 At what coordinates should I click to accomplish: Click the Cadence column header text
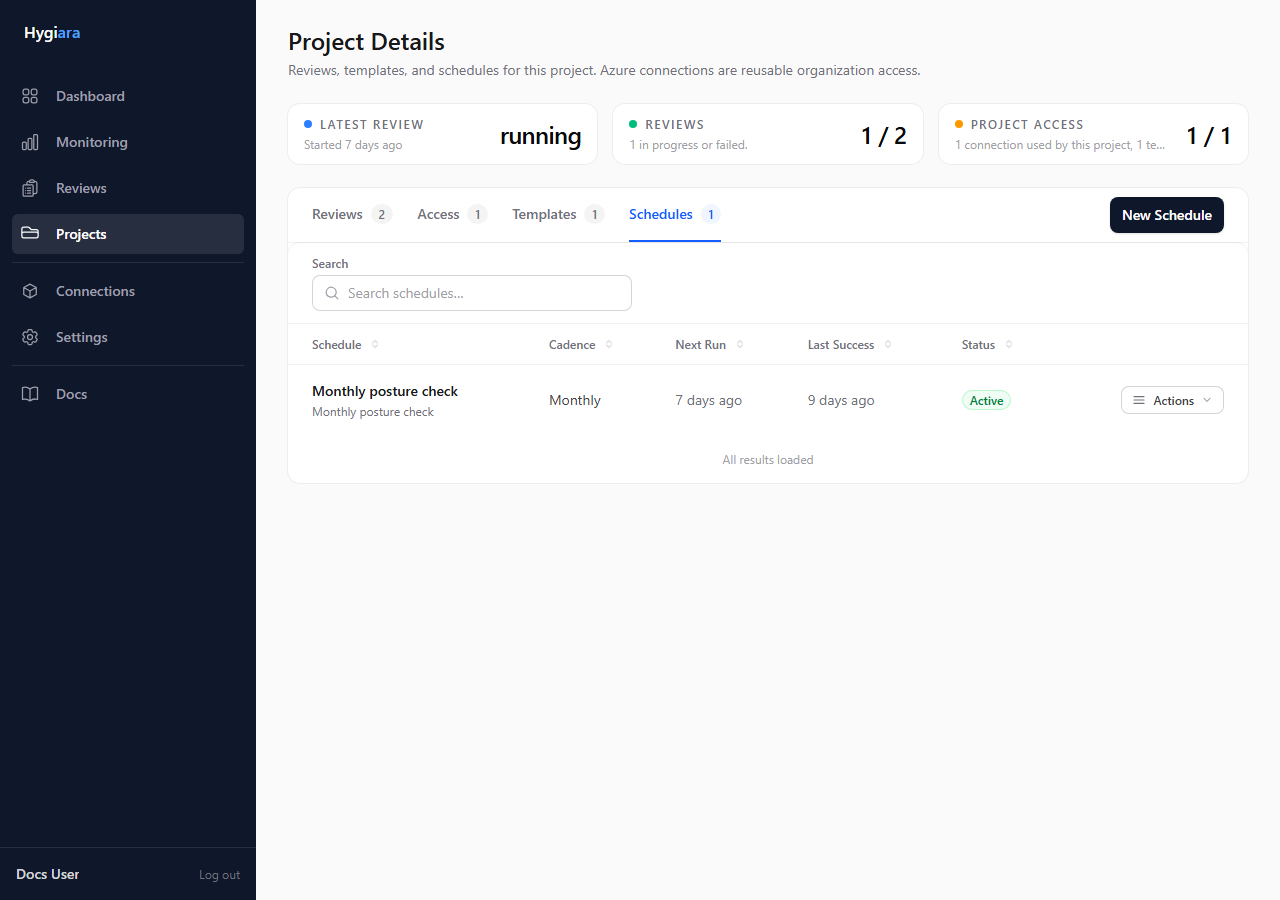point(572,345)
